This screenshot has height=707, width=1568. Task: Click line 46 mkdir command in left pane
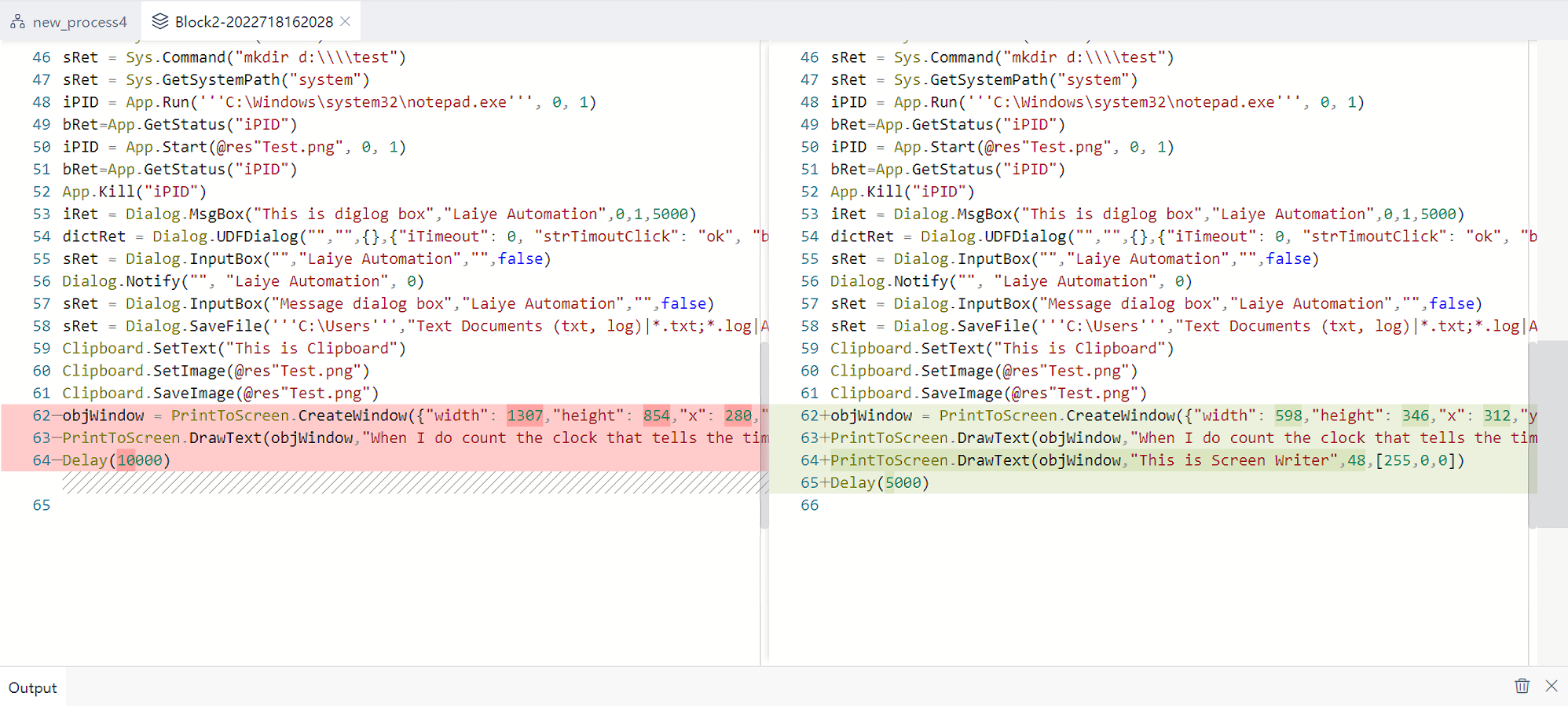234,57
